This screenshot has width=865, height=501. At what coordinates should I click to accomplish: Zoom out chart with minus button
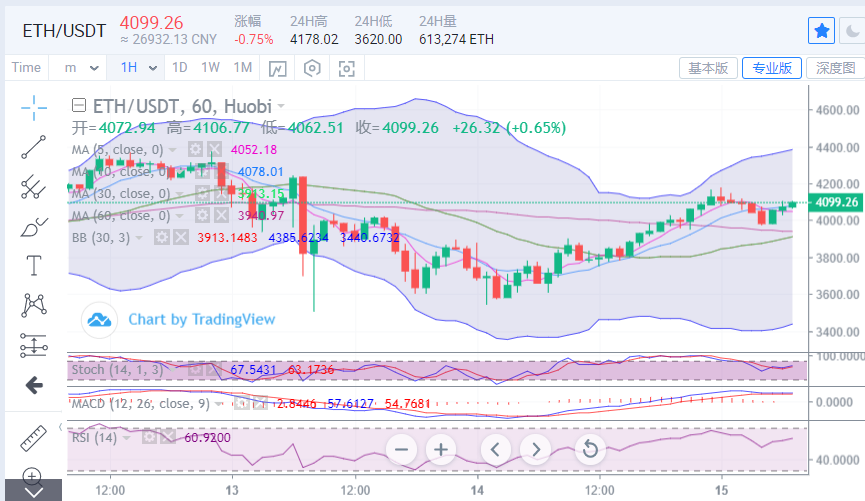point(401,450)
